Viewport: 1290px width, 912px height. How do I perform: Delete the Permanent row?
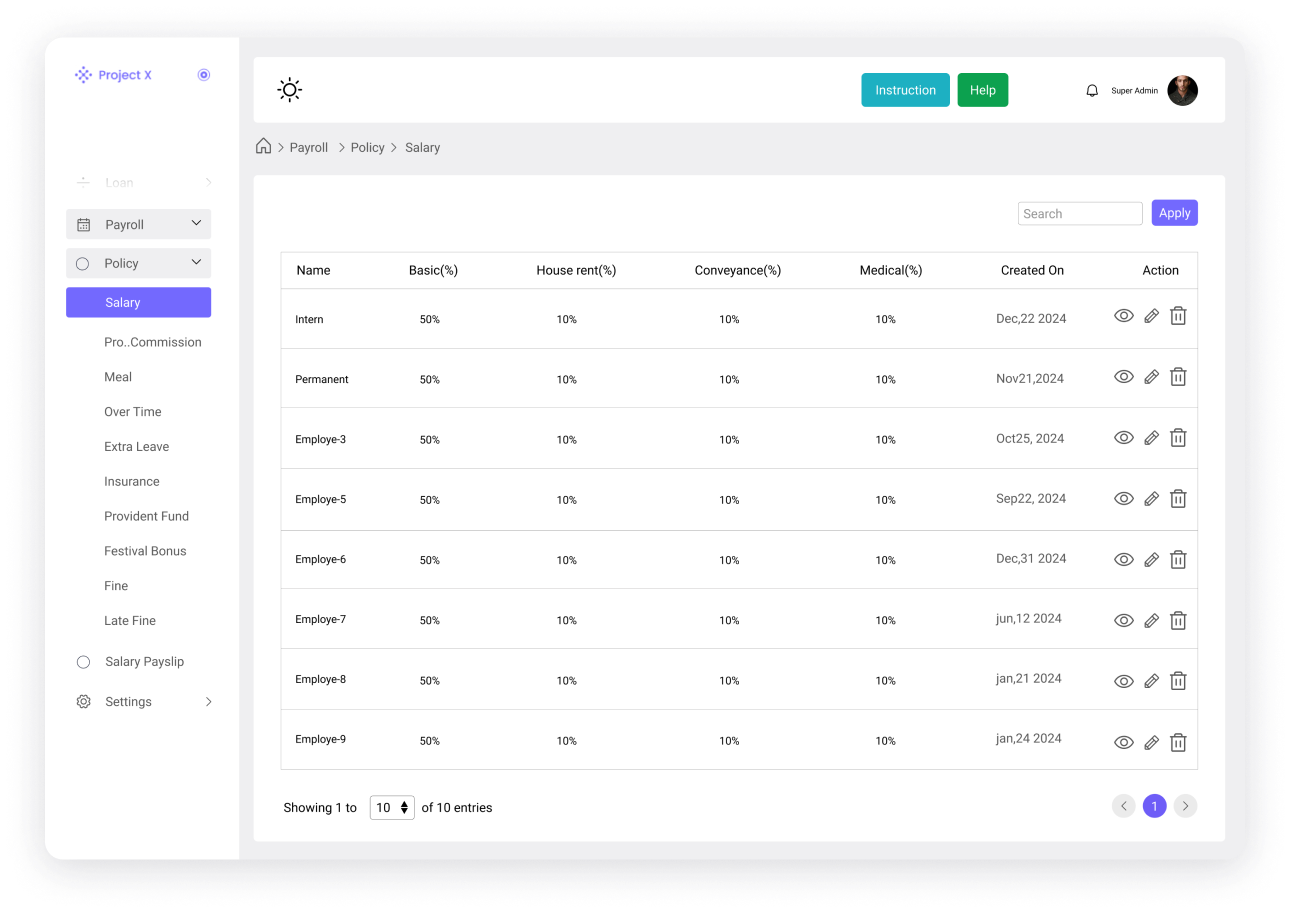click(x=1178, y=377)
